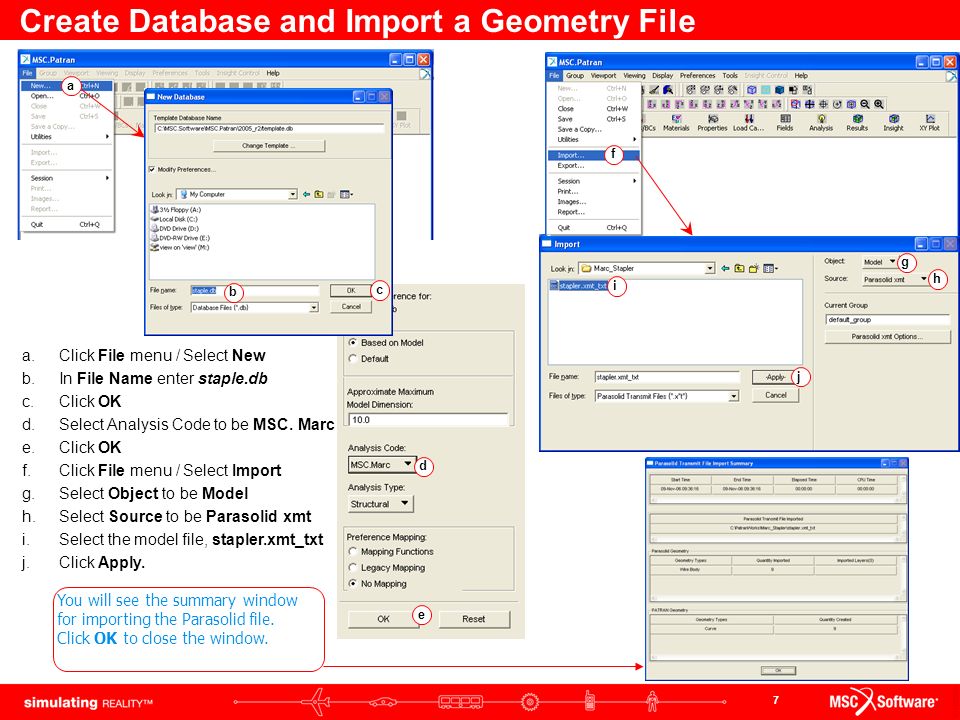Open Viewport menu in right Patran window
The image size is (960, 720).
coord(603,76)
